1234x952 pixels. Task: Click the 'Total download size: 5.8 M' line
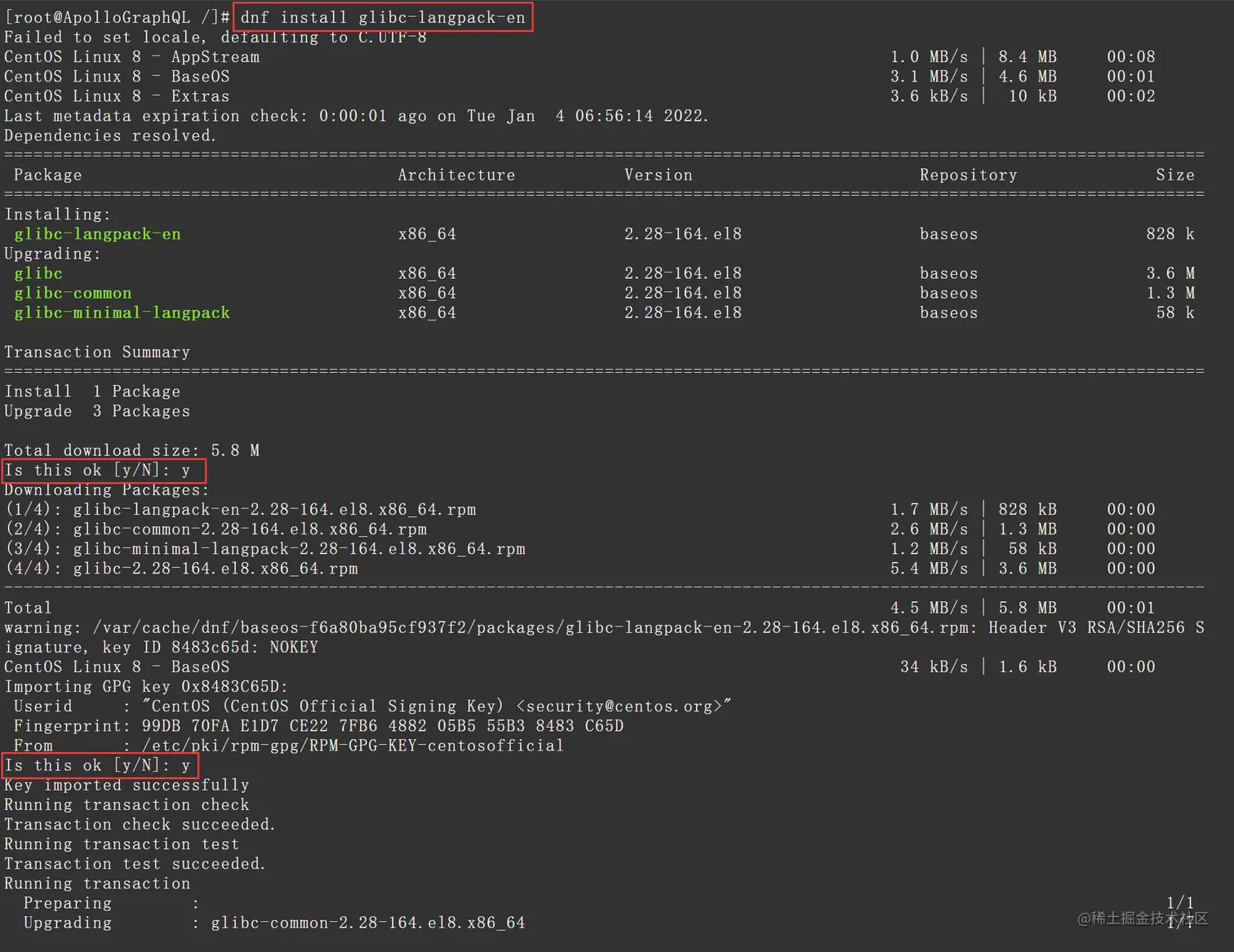click(x=131, y=450)
